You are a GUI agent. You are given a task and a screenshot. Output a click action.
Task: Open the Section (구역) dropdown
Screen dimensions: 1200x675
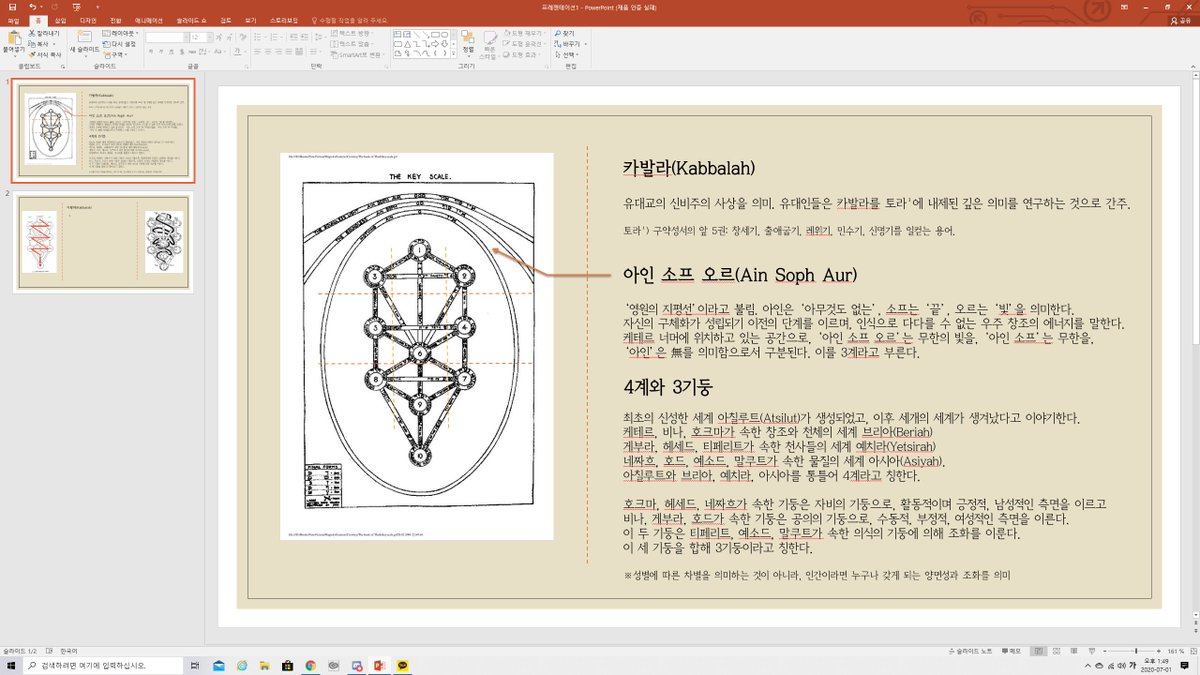116,54
